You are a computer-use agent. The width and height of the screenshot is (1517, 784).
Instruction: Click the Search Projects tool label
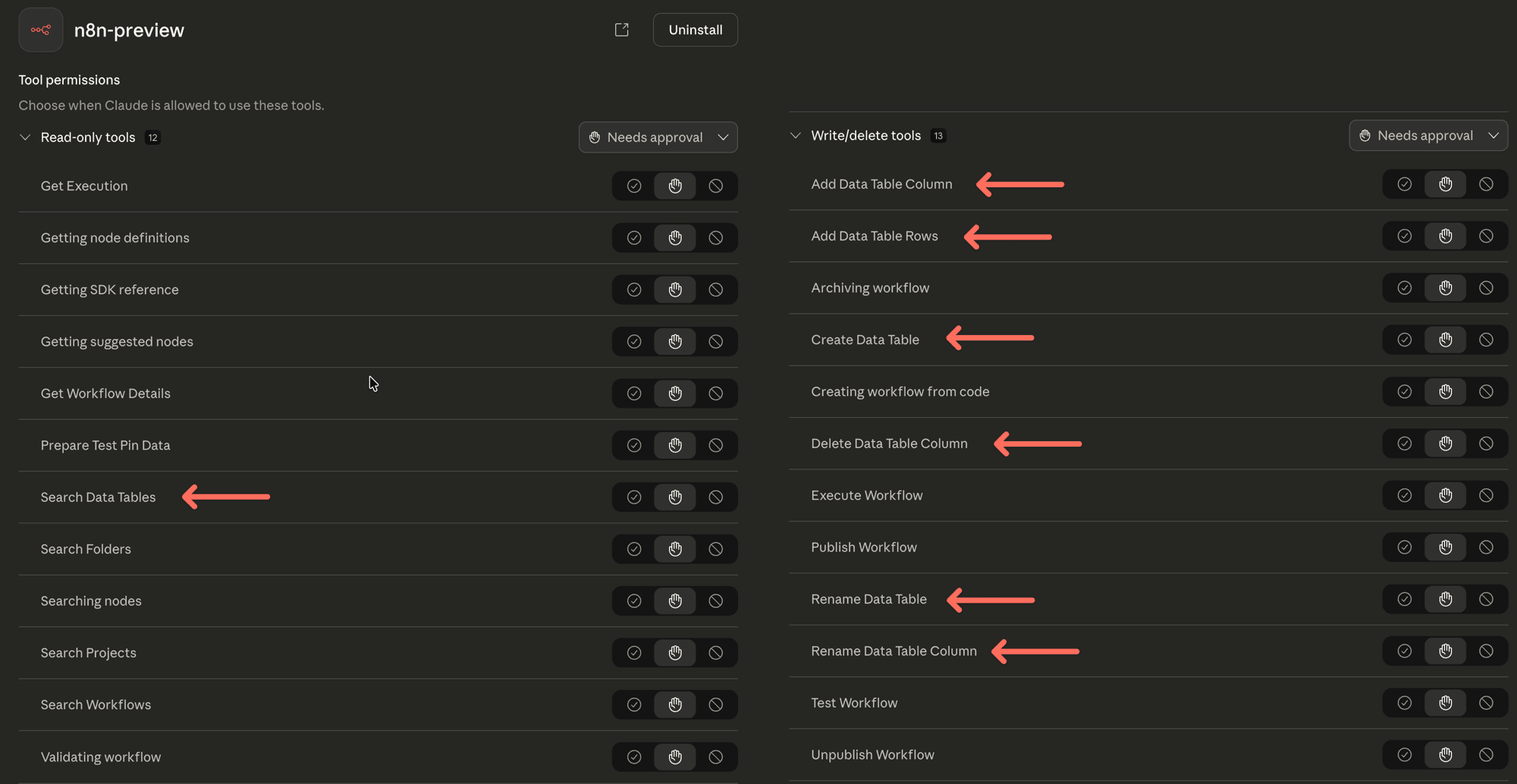click(x=89, y=653)
